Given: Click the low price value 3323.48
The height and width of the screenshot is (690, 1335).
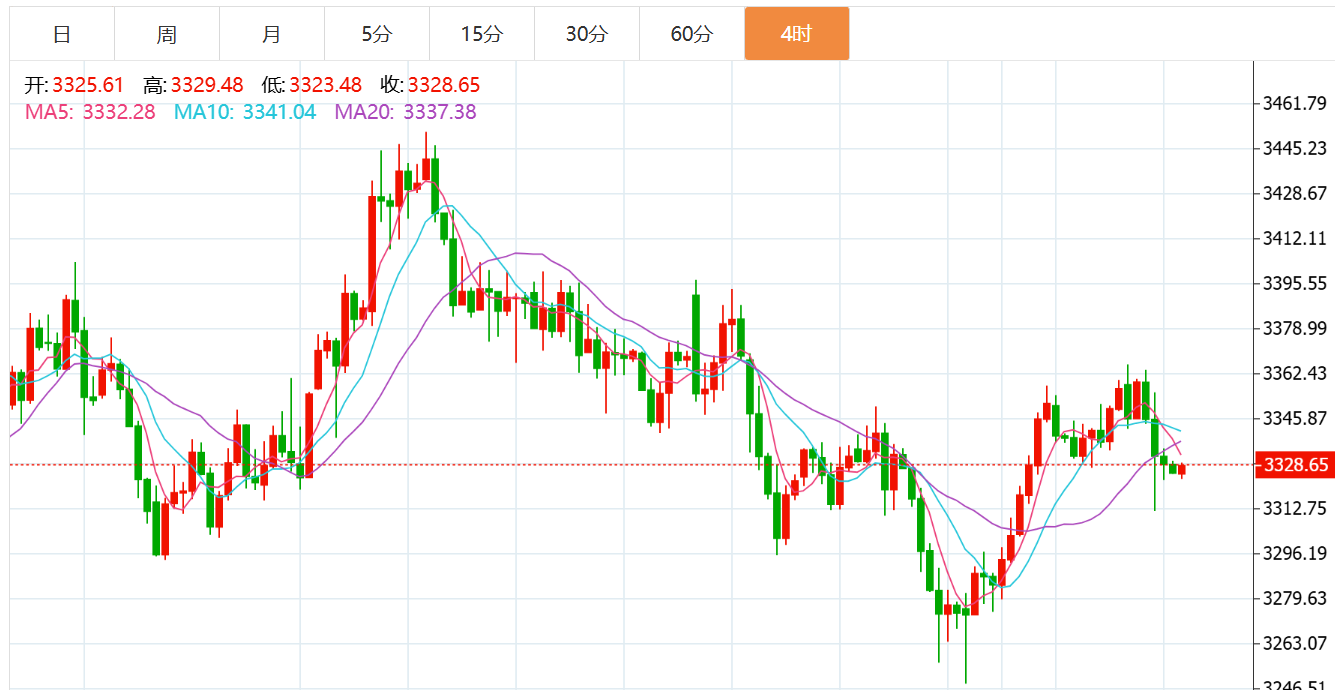Looking at the screenshot, I should [x=325, y=86].
